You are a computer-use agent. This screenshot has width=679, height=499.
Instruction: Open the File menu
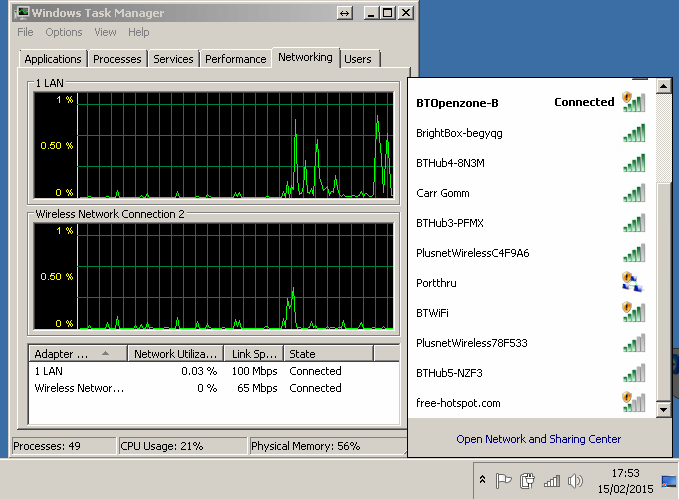click(25, 32)
